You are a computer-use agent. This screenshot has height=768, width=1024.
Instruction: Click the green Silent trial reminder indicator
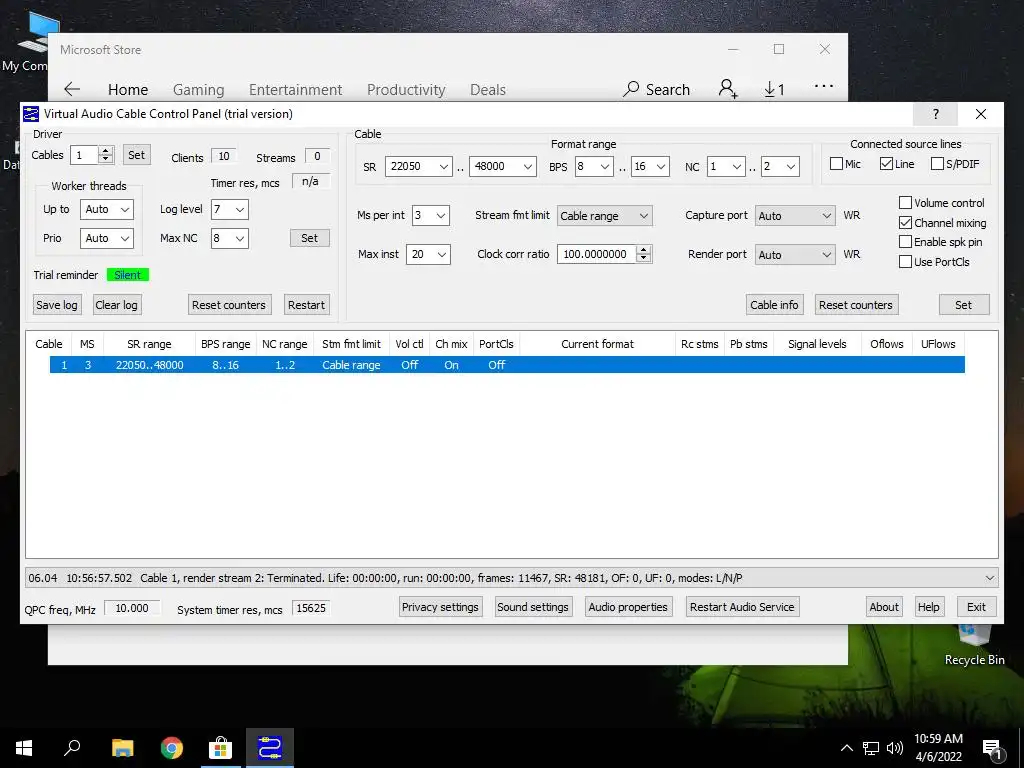[128, 275]
